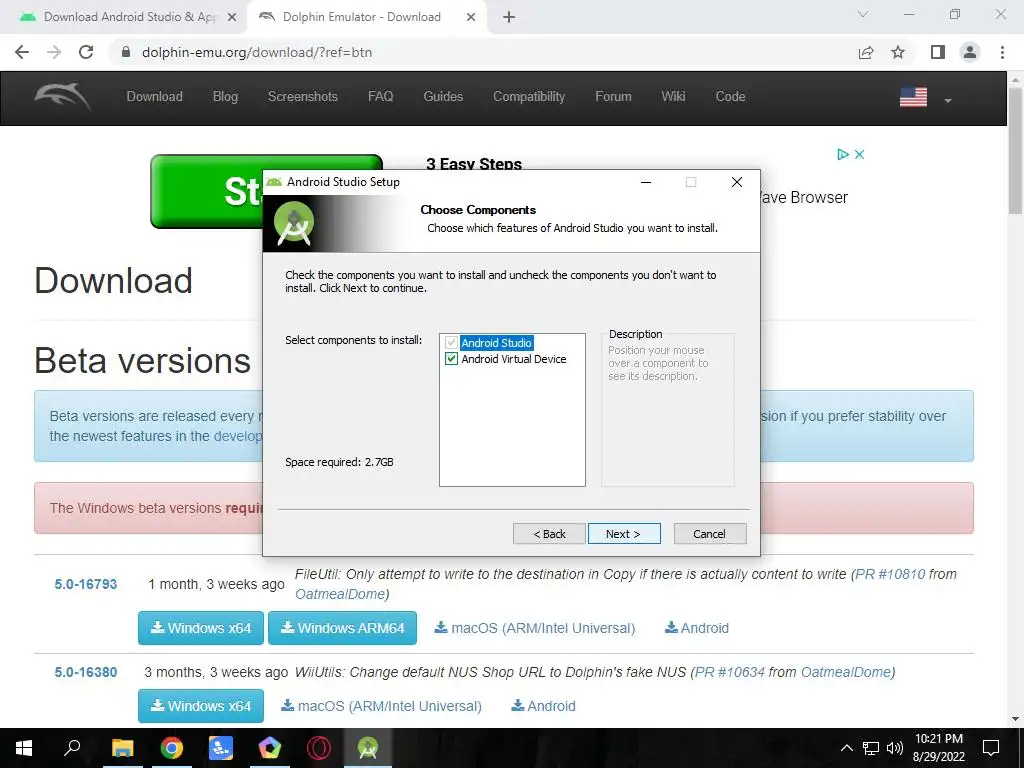
Task: Show hidden system tray icons
Action: click(x=846, y=748)
